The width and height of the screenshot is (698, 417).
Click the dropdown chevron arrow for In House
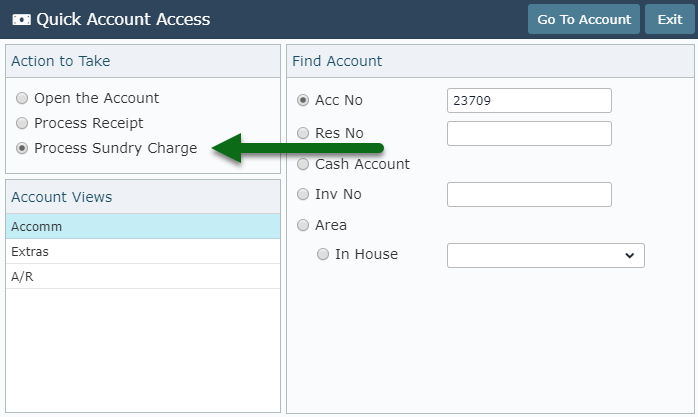pyautogui.click(x=629, y=255)
